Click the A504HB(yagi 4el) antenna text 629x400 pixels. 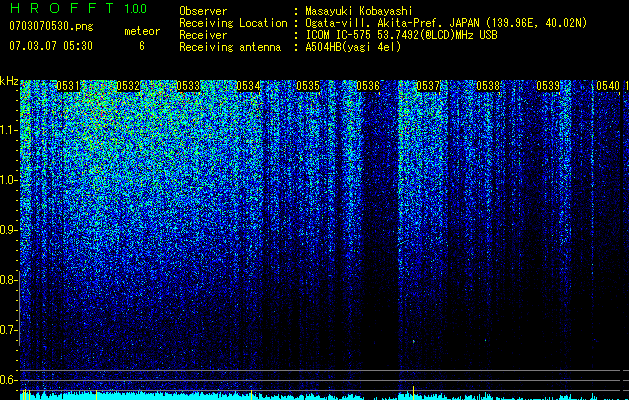[353, 47]
